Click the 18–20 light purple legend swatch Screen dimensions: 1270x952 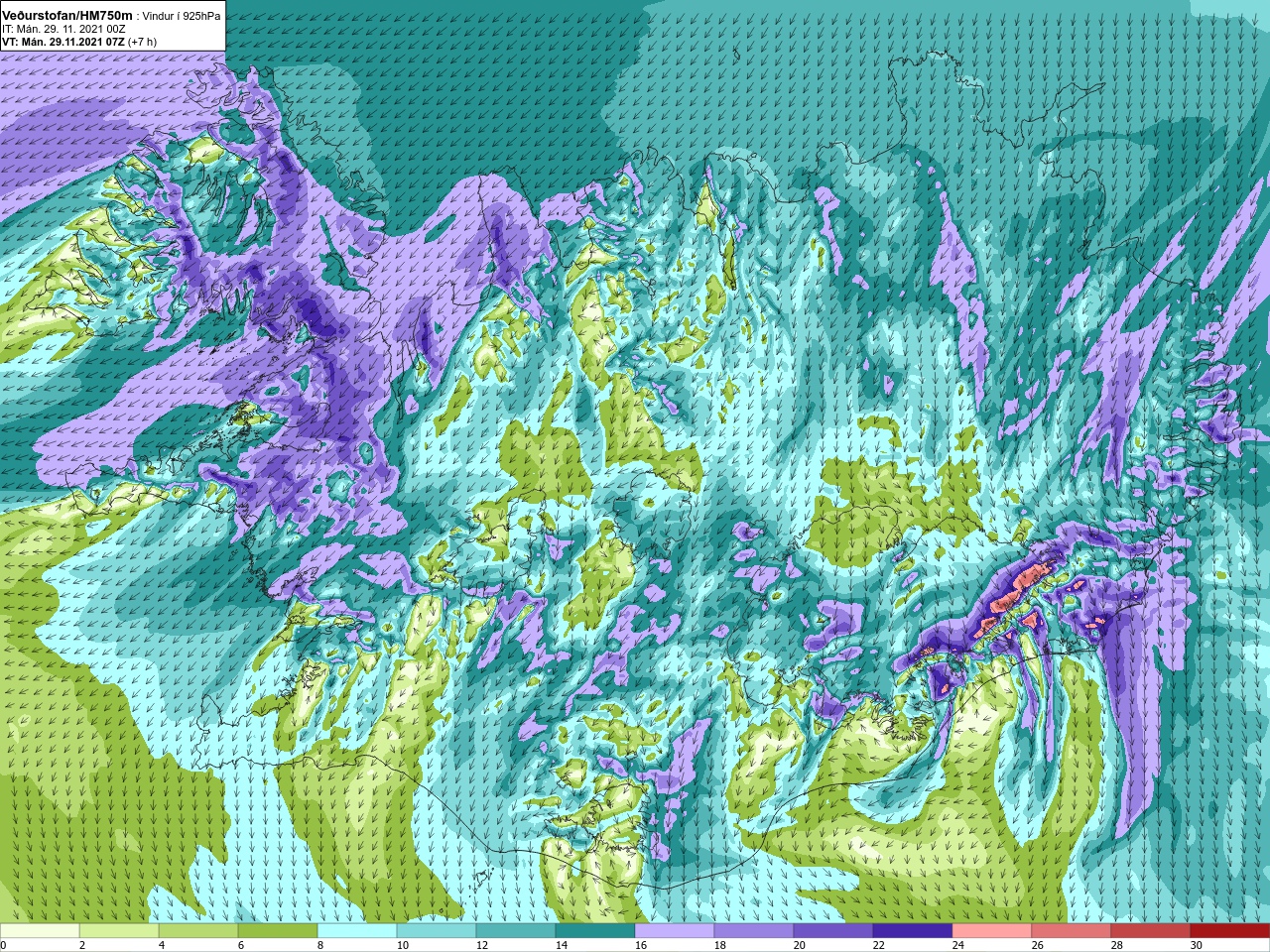coord(754,931)
